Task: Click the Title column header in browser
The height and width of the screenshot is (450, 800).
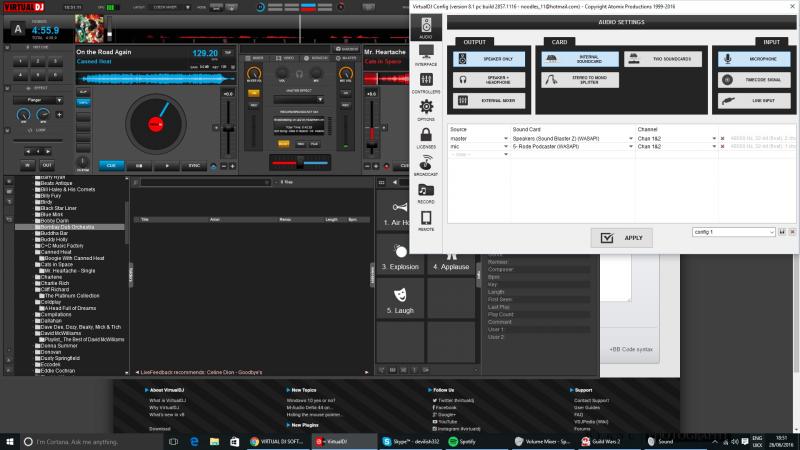Action: pyautogui.click(x=145, y=219)
